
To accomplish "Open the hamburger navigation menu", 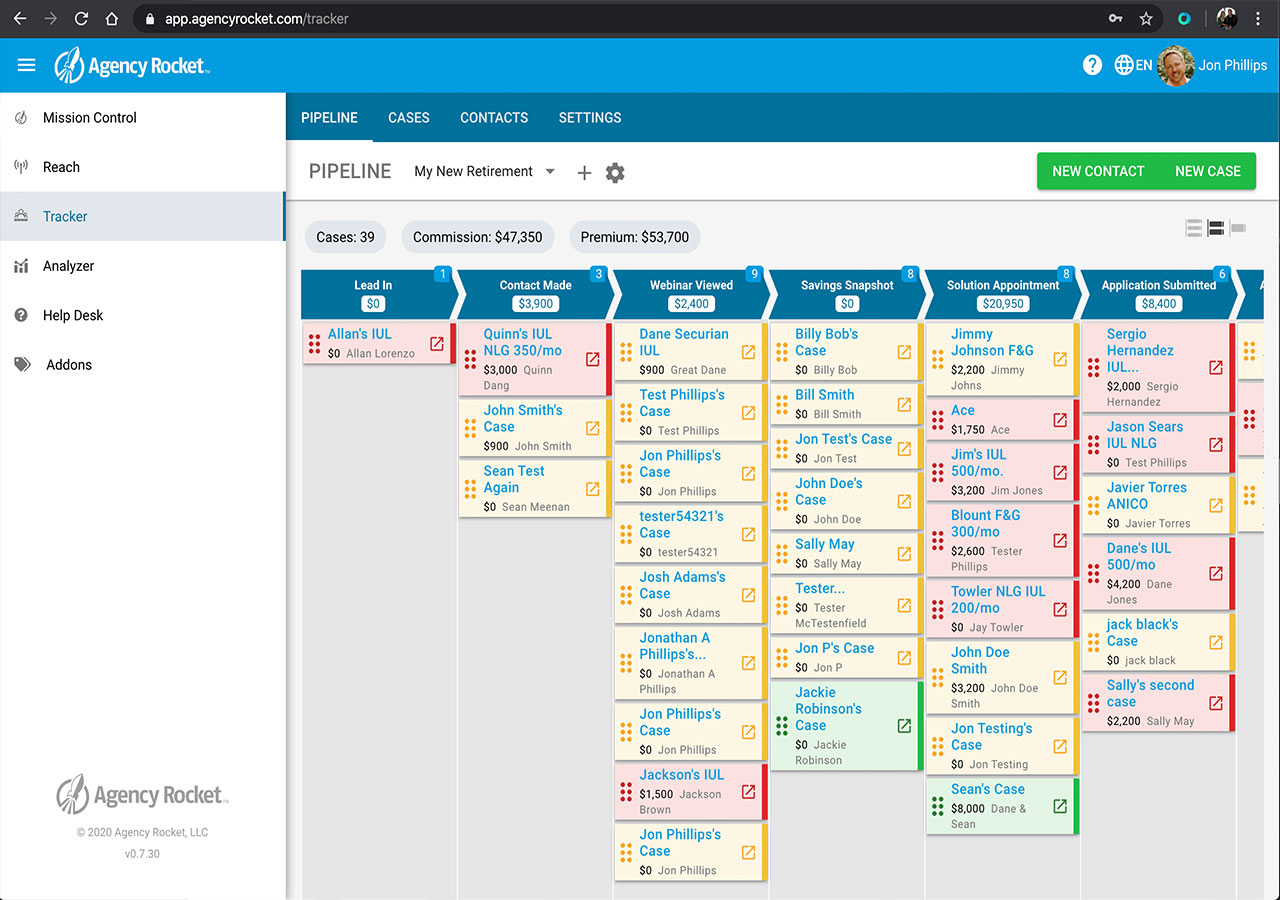I will point(27,66).
